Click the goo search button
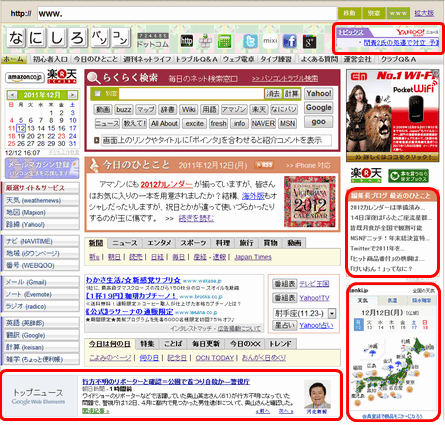 [x=318, y=122]
